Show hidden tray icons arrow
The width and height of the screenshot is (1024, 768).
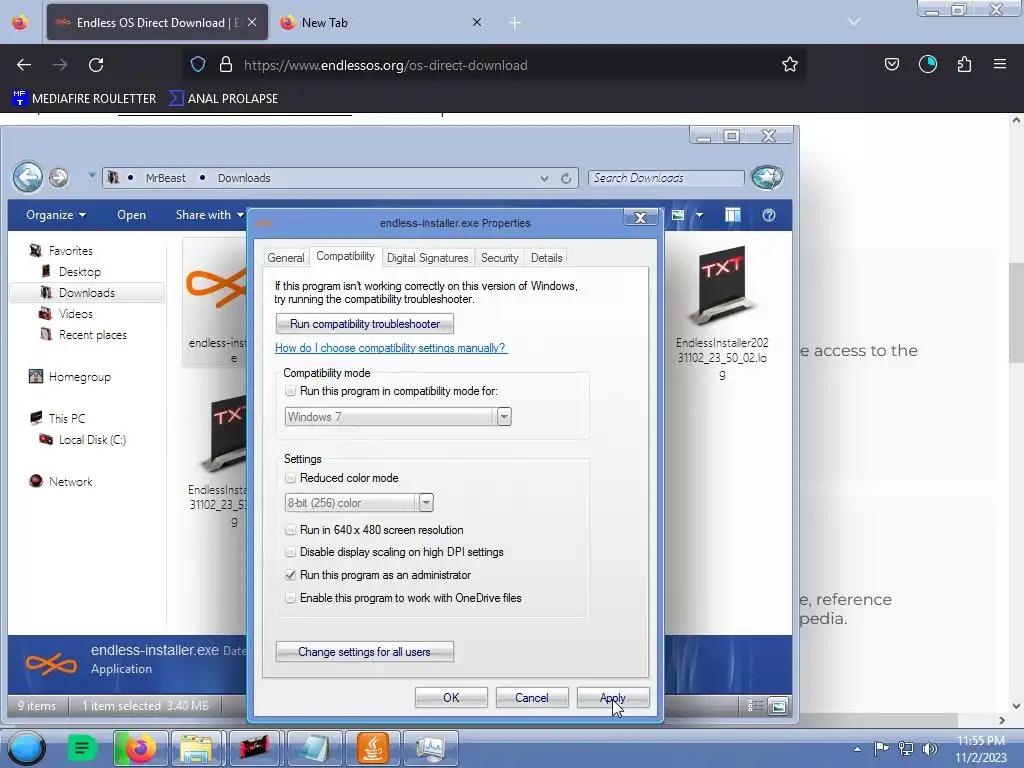(857, 749)
